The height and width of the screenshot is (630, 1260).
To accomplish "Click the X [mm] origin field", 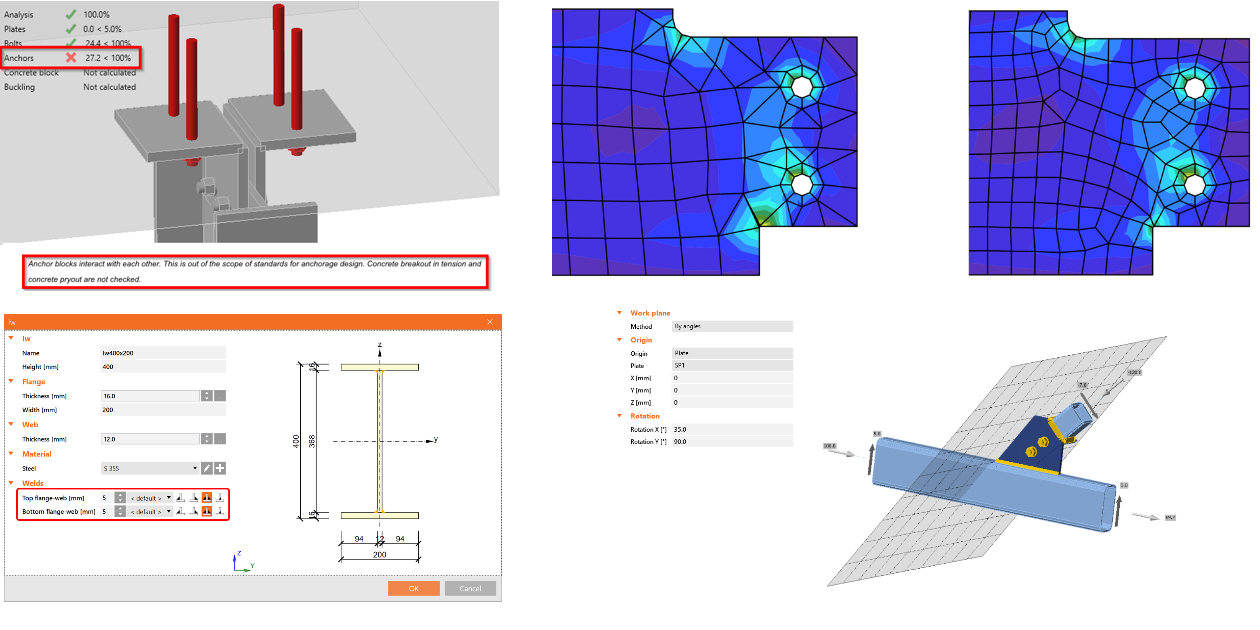I will pyautogui.click(x=732, y=378).
